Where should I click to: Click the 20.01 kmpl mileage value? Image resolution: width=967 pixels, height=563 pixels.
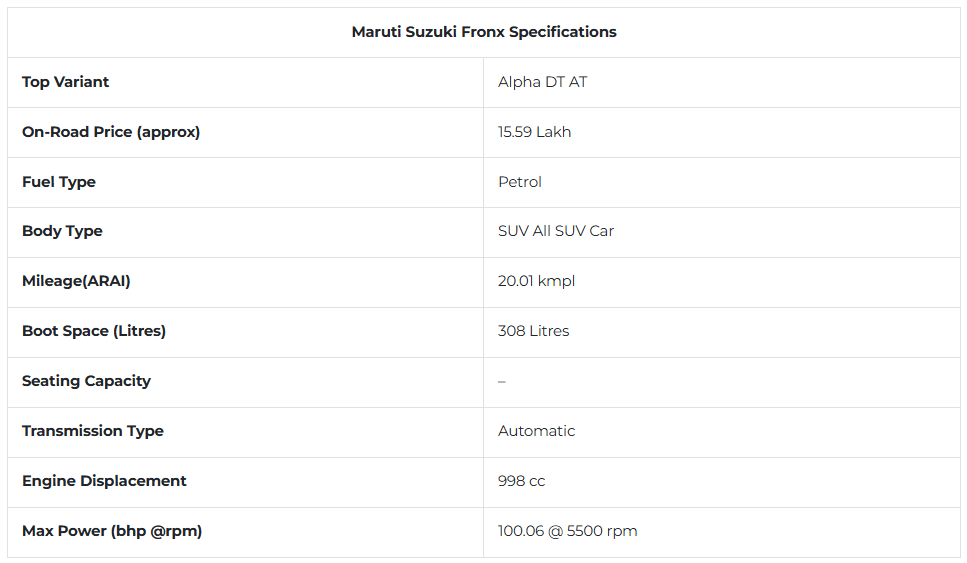click(x=536, y=281)
